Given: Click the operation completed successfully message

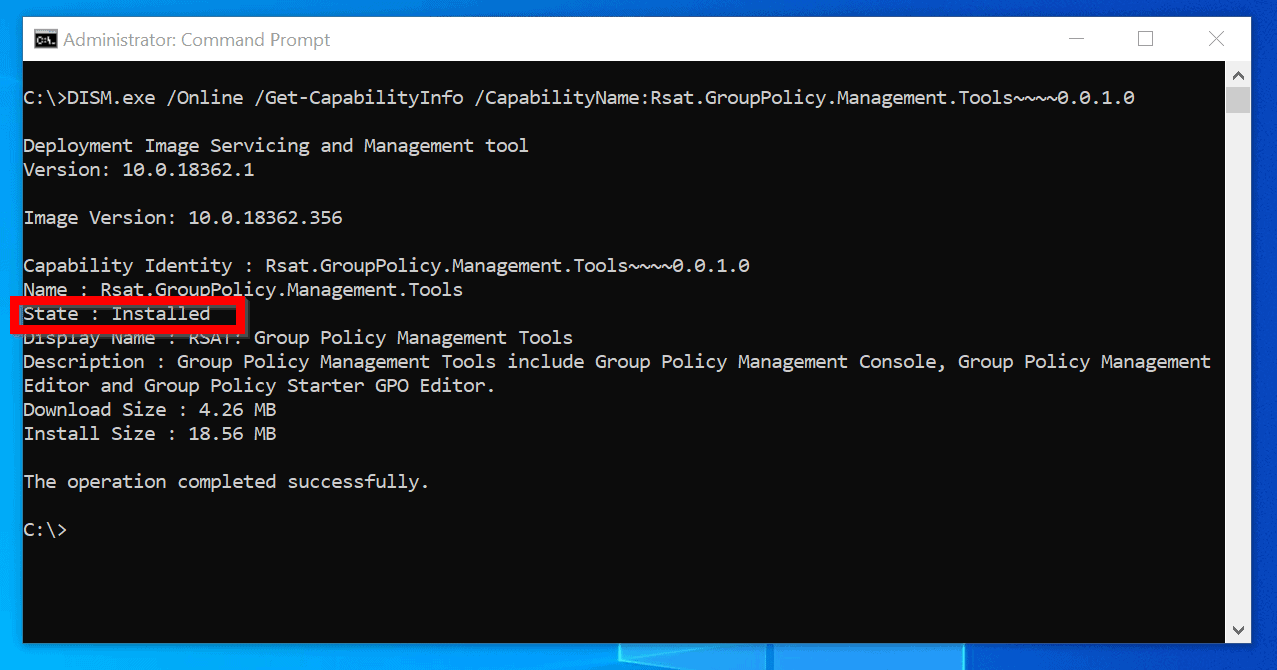Looking at the screenshot, I should click(x=226, y=481).
